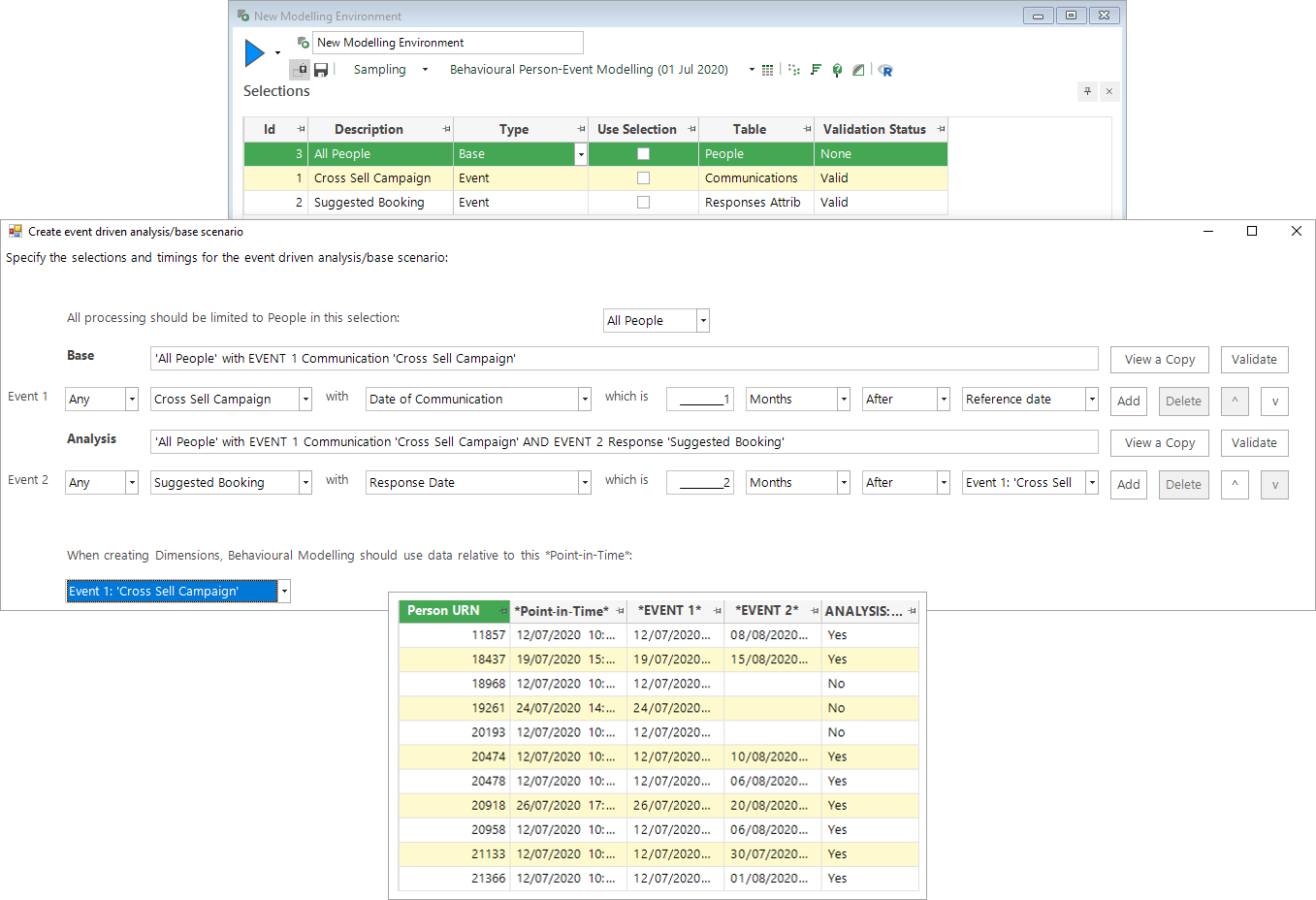Click the New Modelling Environment name field
1316x900 pixels.
(x=448, y=43)
